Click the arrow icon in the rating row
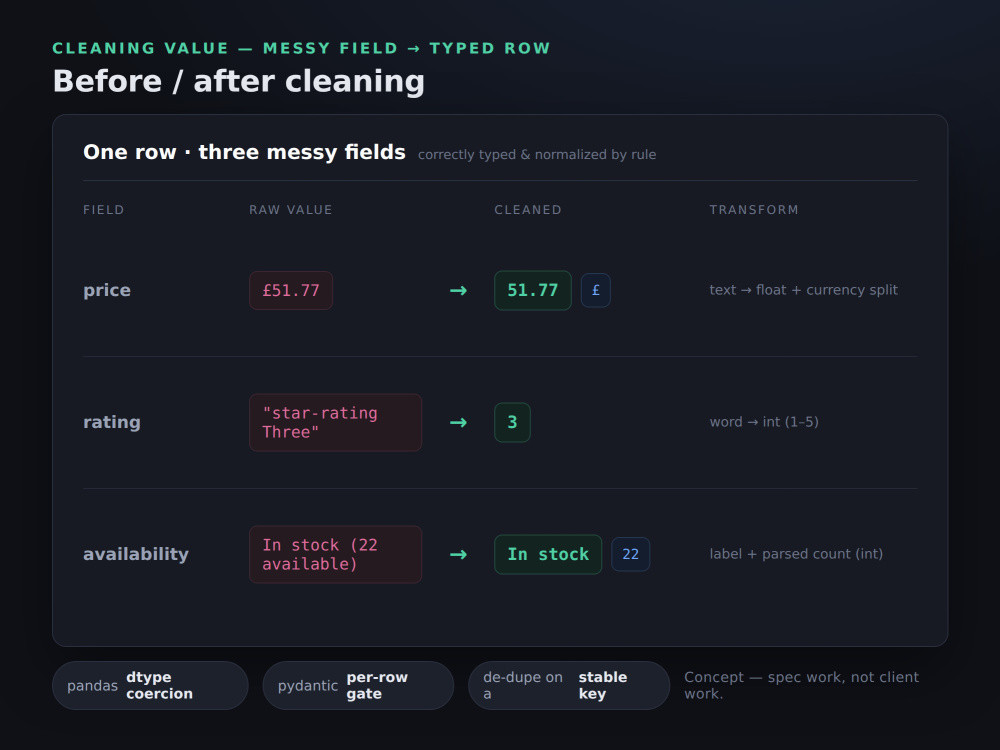Viewport: 1000px width, 750px height. [x=458, y=423]
